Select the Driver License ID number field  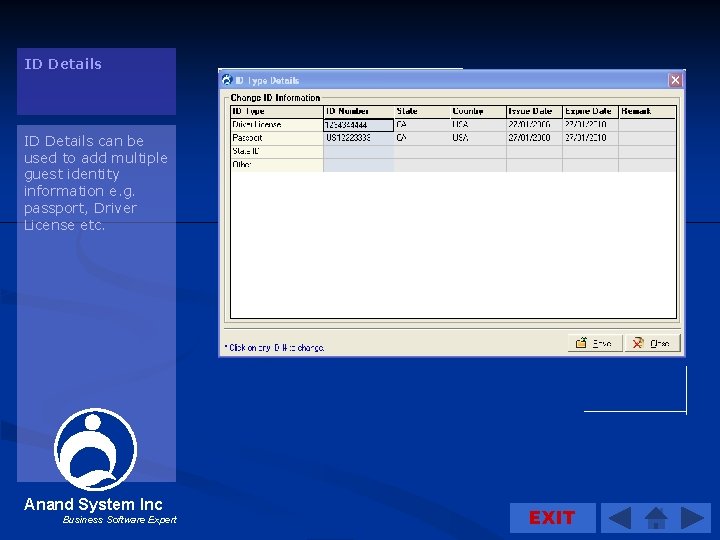[x=359, y=125]
